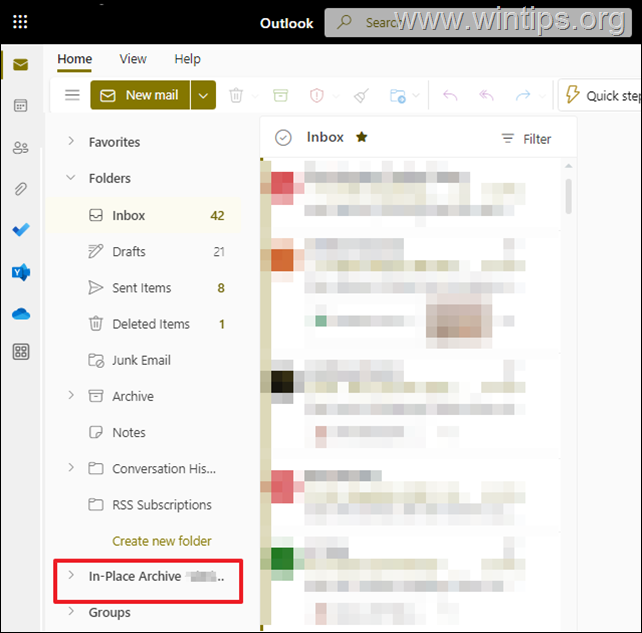The image size is (642, 633).
Task: Open People contacts in the app rail
Action: click(x=20, y=147)
